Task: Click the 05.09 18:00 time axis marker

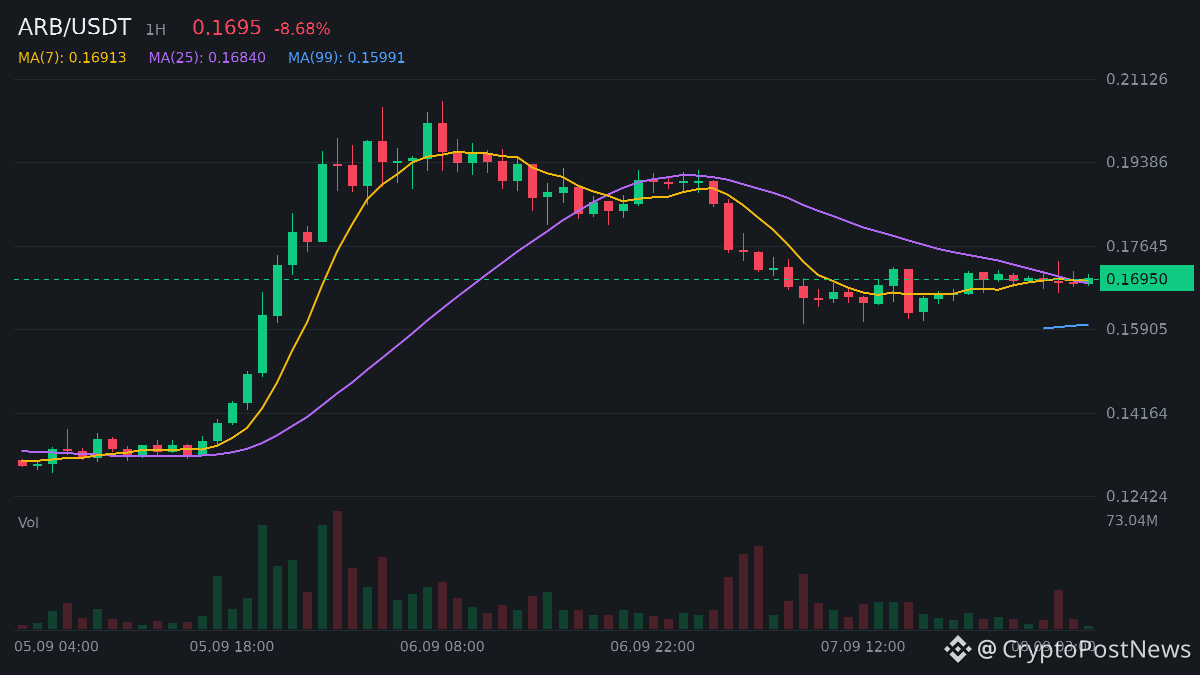Action: (232, 647)
